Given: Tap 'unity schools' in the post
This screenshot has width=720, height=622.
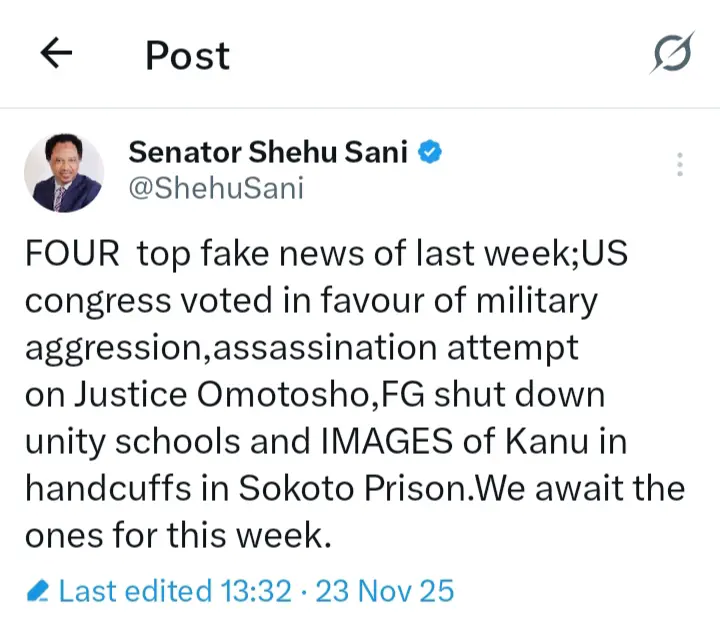Looking at the screenshot, I should click(136, 441).
